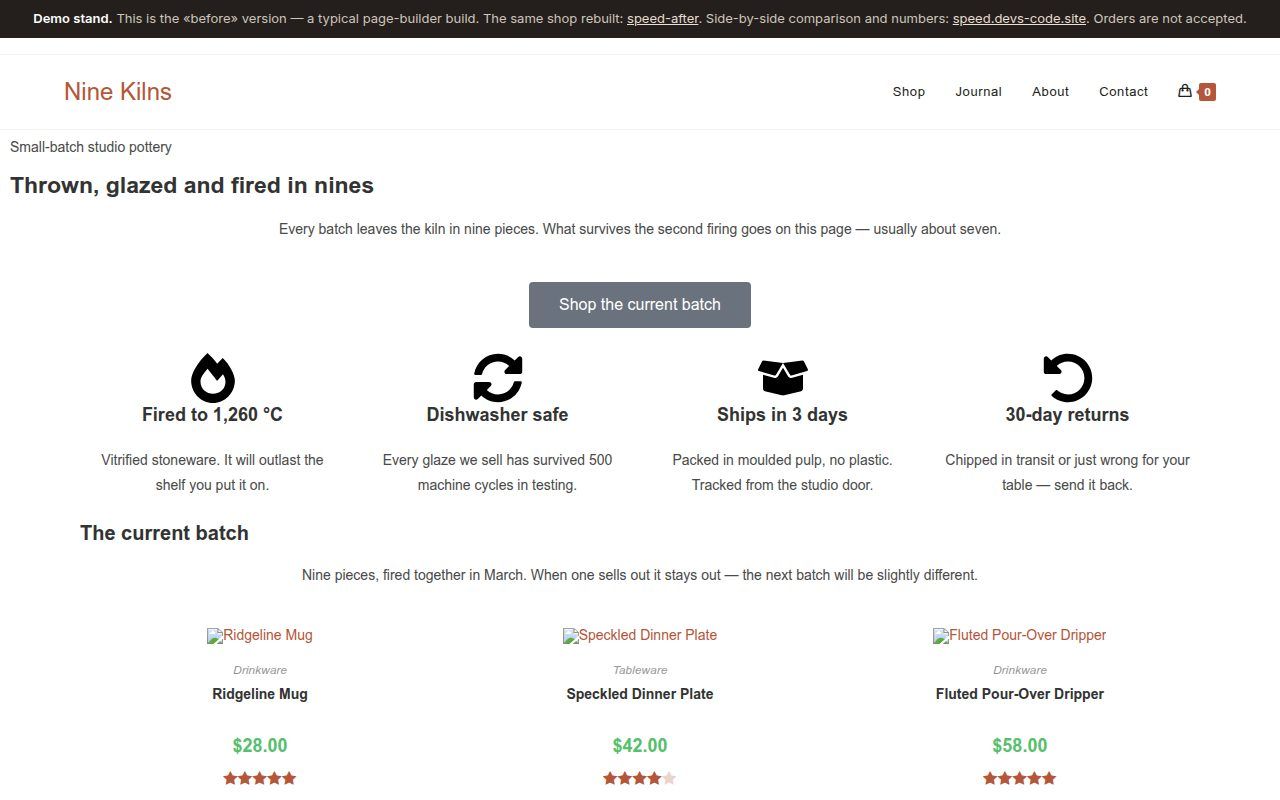Click the Speckled Dinner Plate product image
The width and height of the screenshot is (1280, 800).
click(x=640, y=635)
